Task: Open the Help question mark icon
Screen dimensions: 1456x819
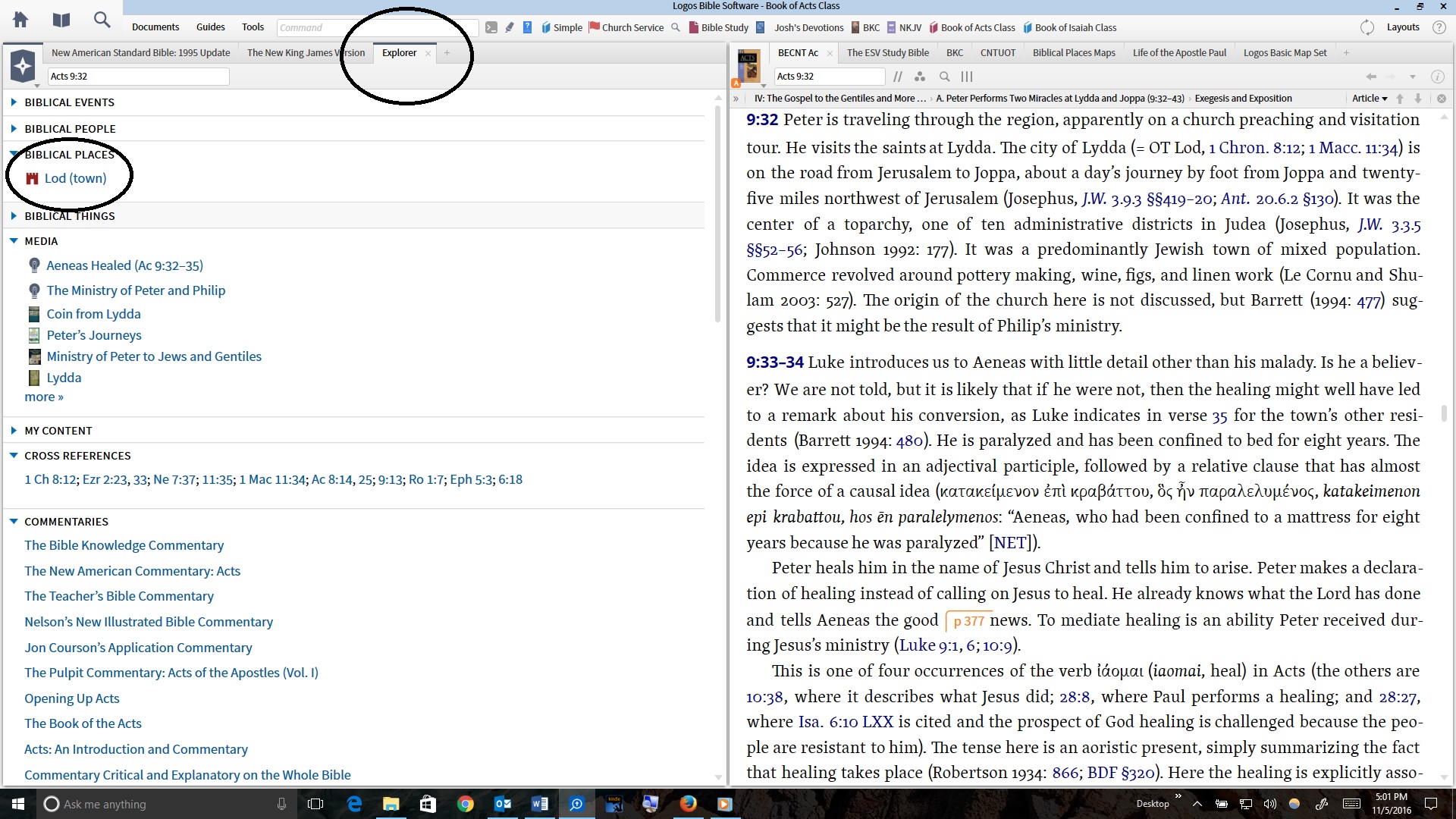Action: (1439, 27)
